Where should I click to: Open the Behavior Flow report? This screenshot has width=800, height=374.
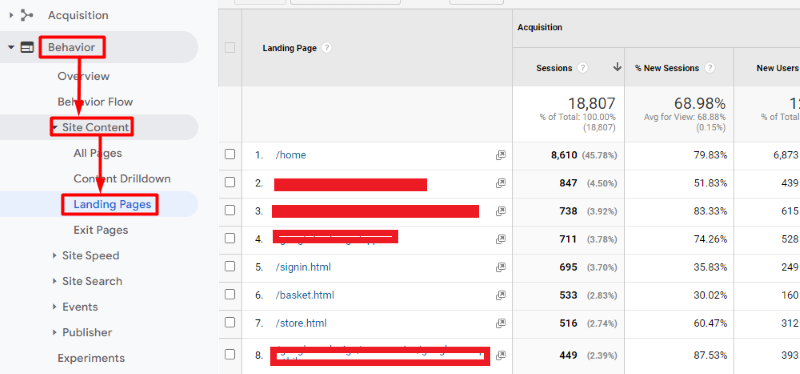pos(95,102)
